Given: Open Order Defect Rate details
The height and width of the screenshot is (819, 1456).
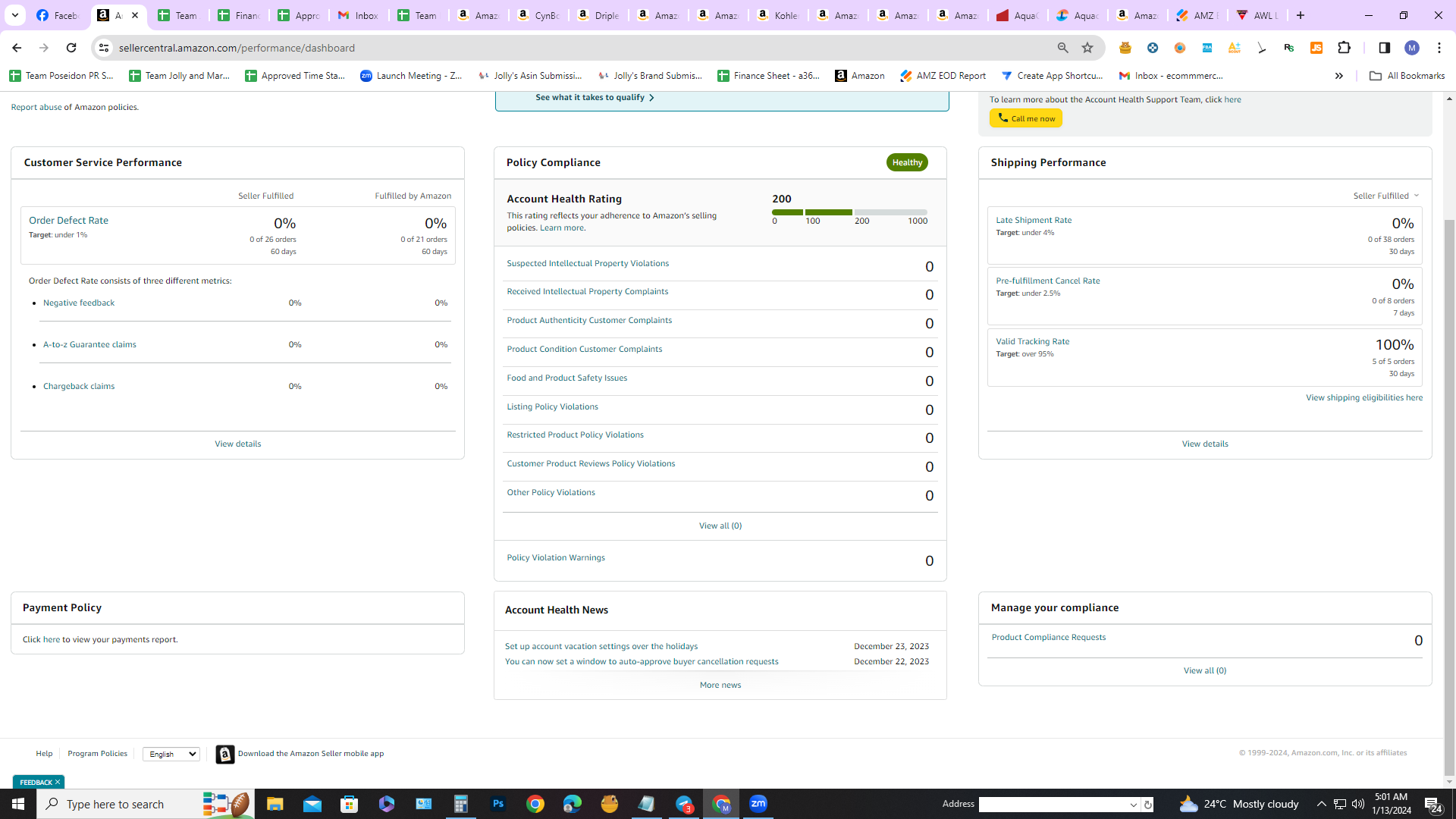Looking at the screenshot, I should [x=68, y=221].
